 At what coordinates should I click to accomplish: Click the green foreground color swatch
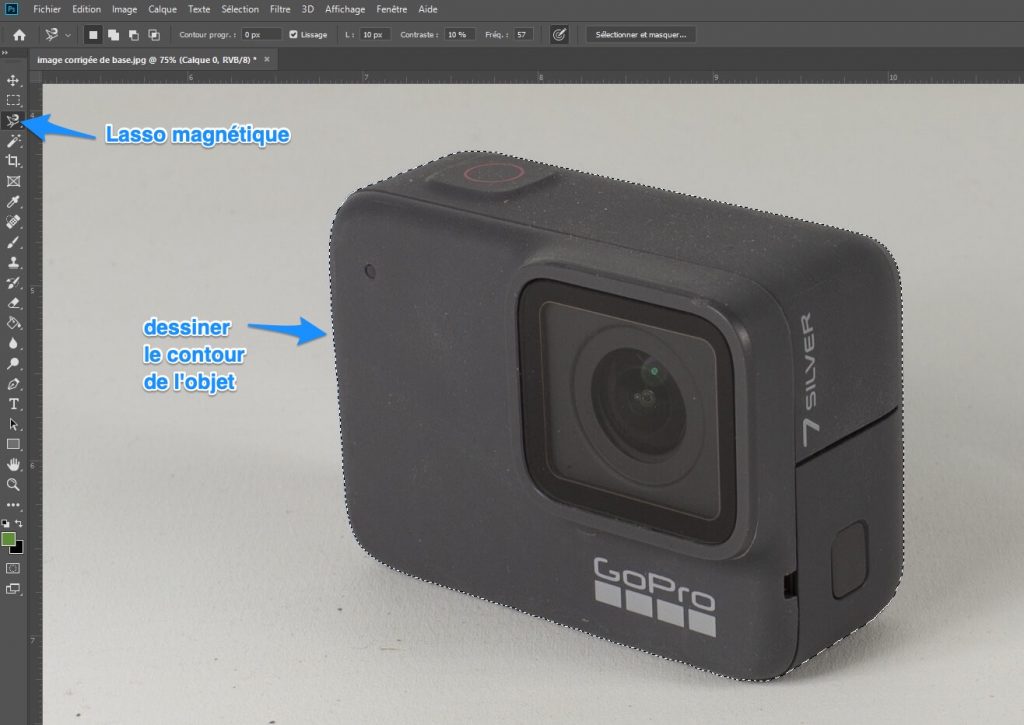click(x=8, y=539)
